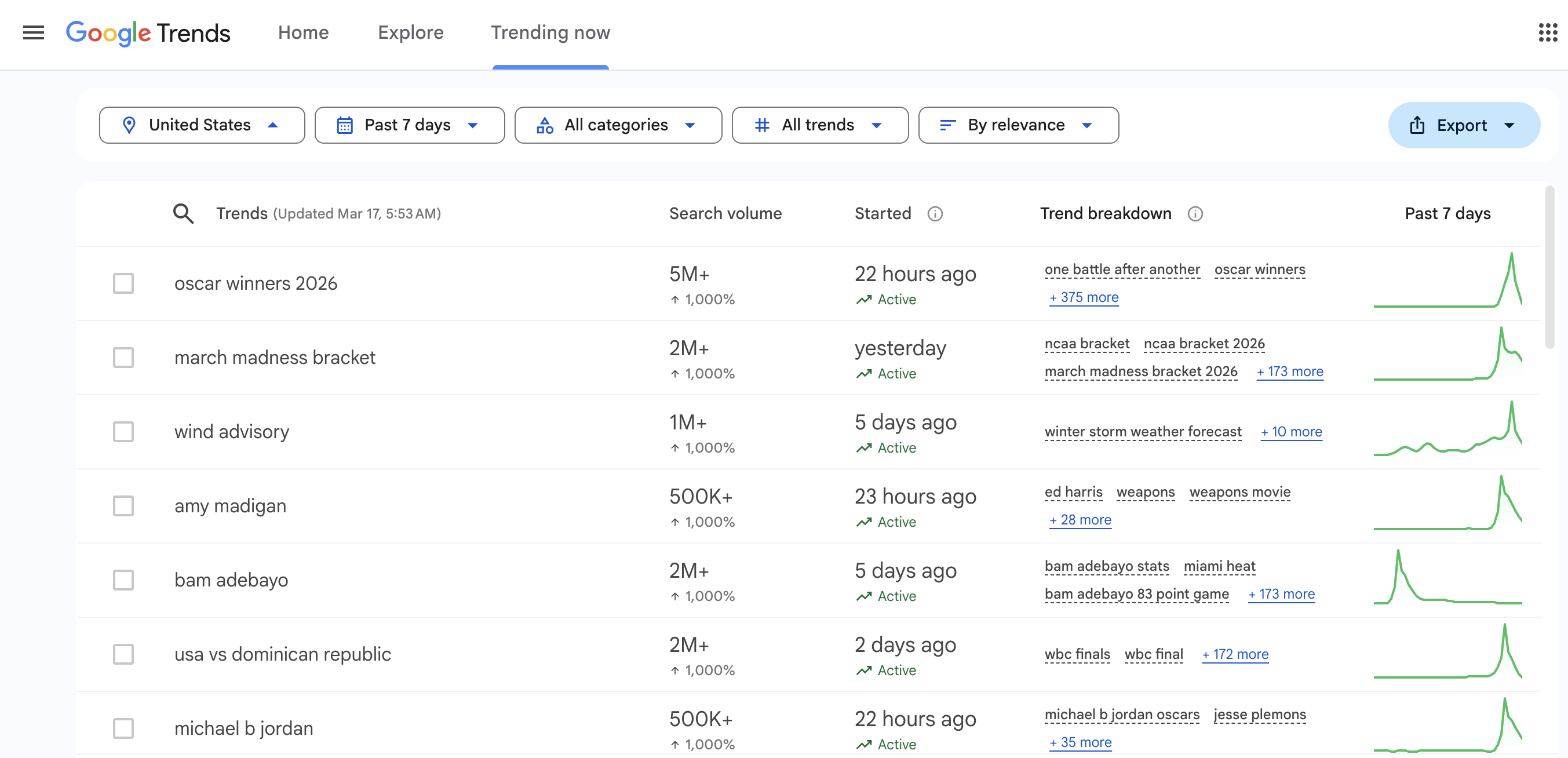Open the hamburger main menu
1568x758 pixels.
pyautogui.click(x=34, y=33)
